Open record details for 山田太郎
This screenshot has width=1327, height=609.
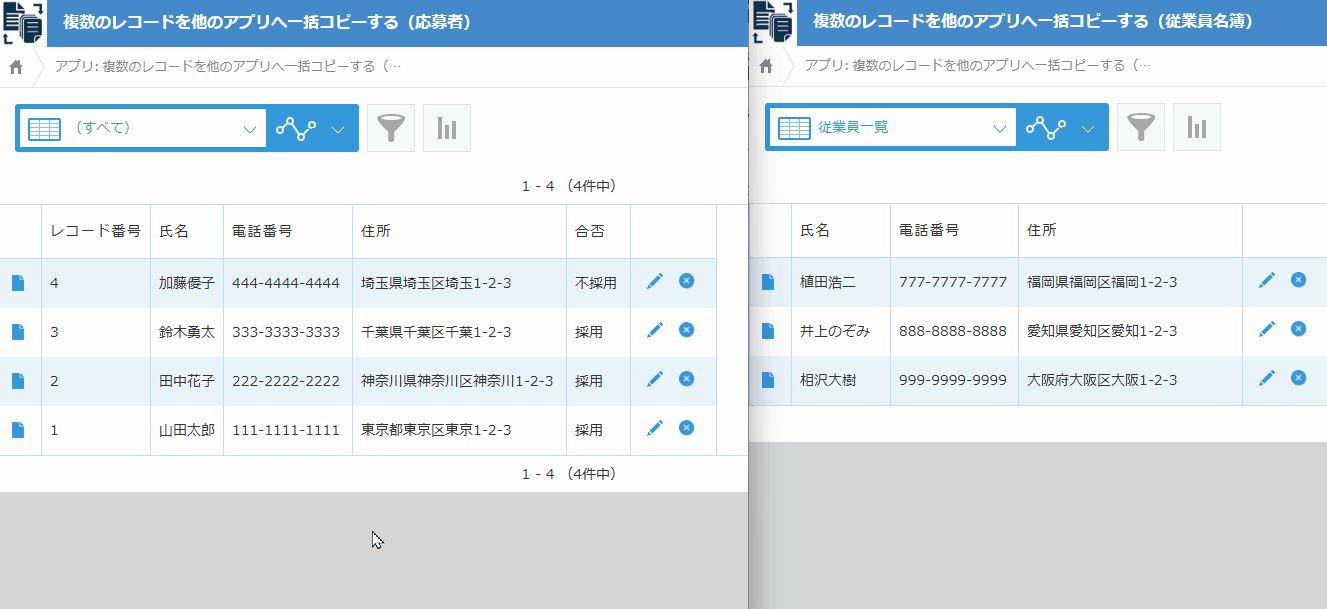coord(17,430)
